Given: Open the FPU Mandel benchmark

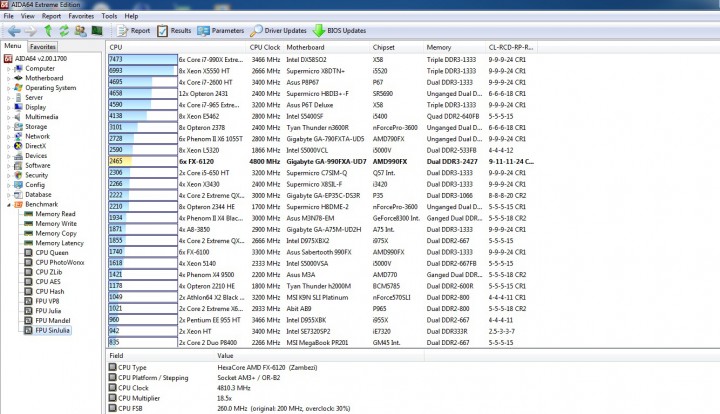Looking at the screenshot, I should point(53,320).
